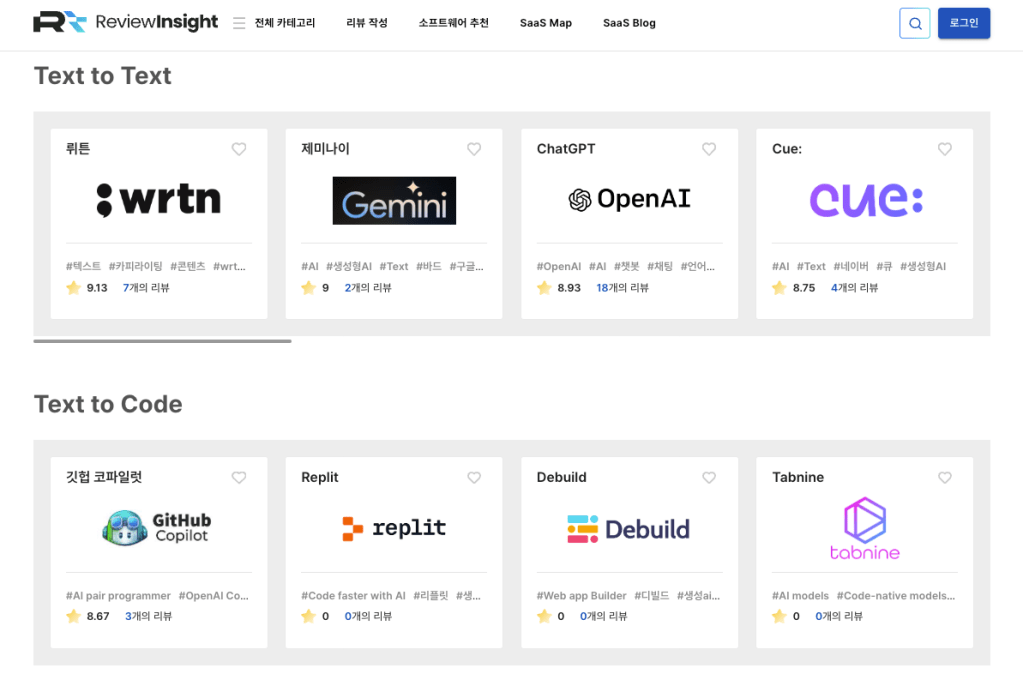Screen dimensions: 1023x692
Task: Click the search magnifier icon
Action: [x=914, y=23]
